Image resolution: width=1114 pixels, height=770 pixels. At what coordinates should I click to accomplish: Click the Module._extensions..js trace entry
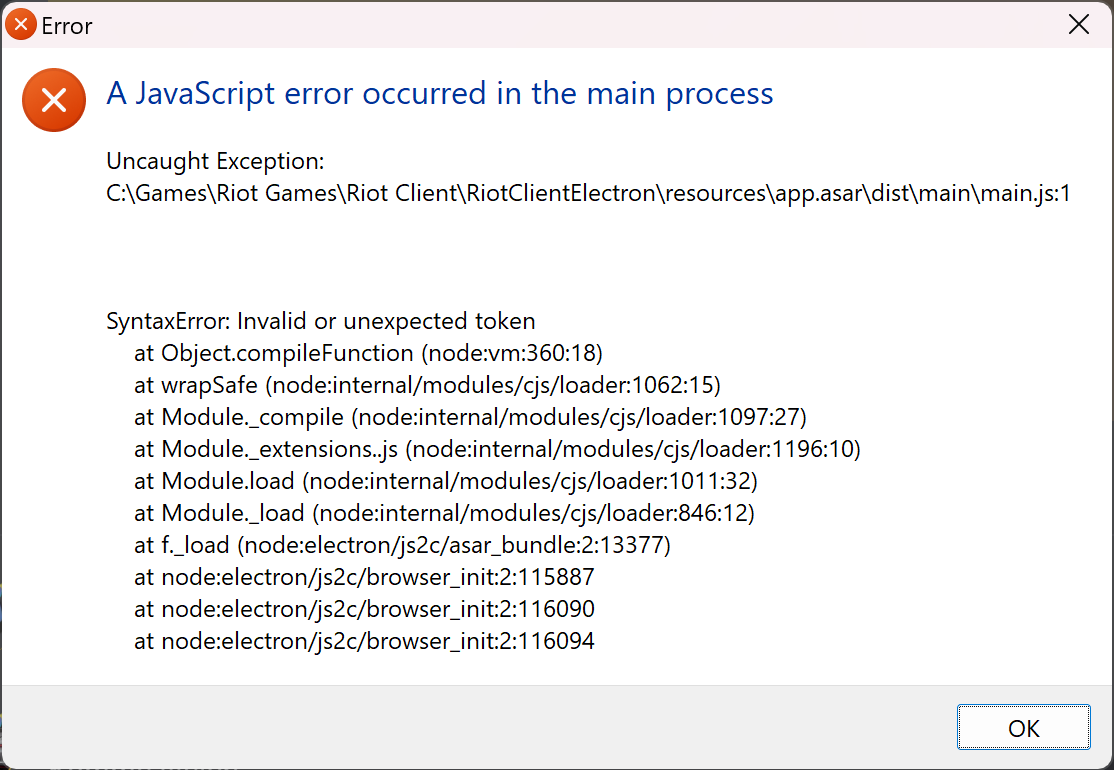click(497, 449)
